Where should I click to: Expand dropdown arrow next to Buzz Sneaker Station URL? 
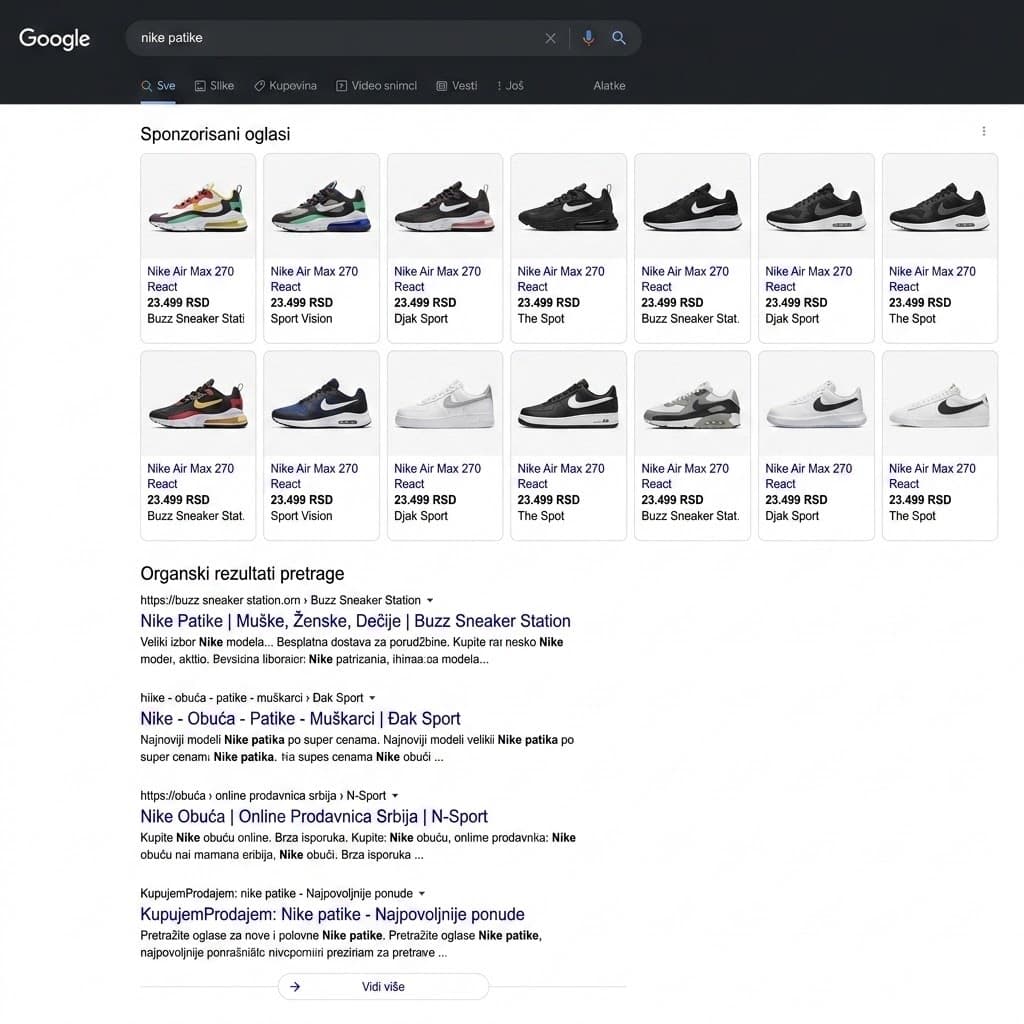tap(430, 600)
